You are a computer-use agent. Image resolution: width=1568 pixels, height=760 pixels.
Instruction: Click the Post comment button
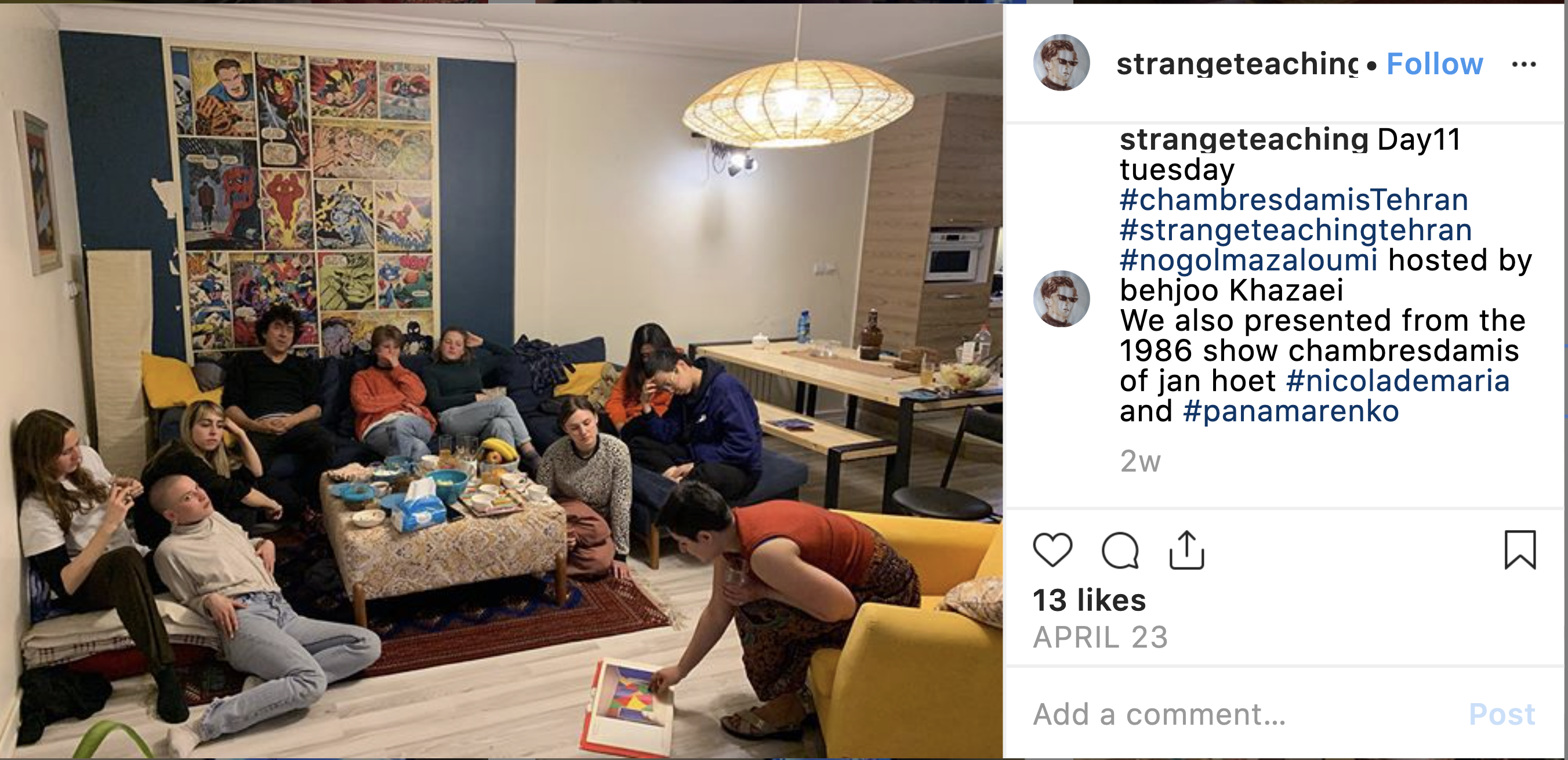coord(1502,714)
